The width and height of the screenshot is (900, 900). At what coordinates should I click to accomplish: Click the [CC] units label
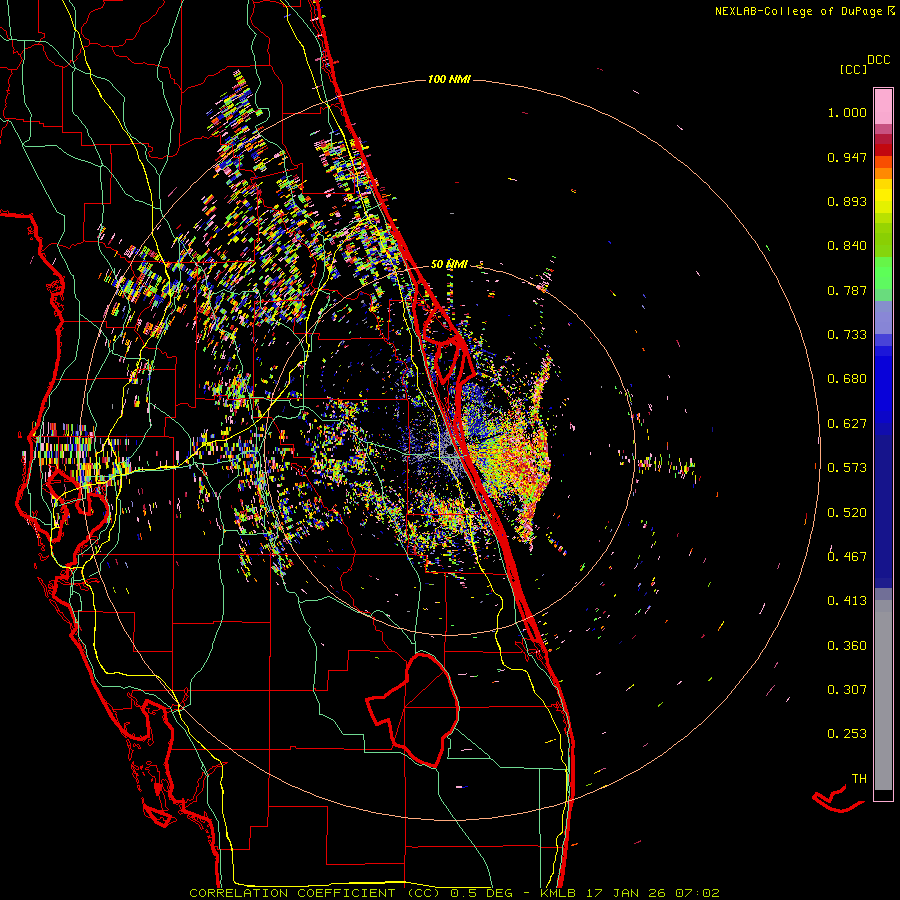point(854,69)
